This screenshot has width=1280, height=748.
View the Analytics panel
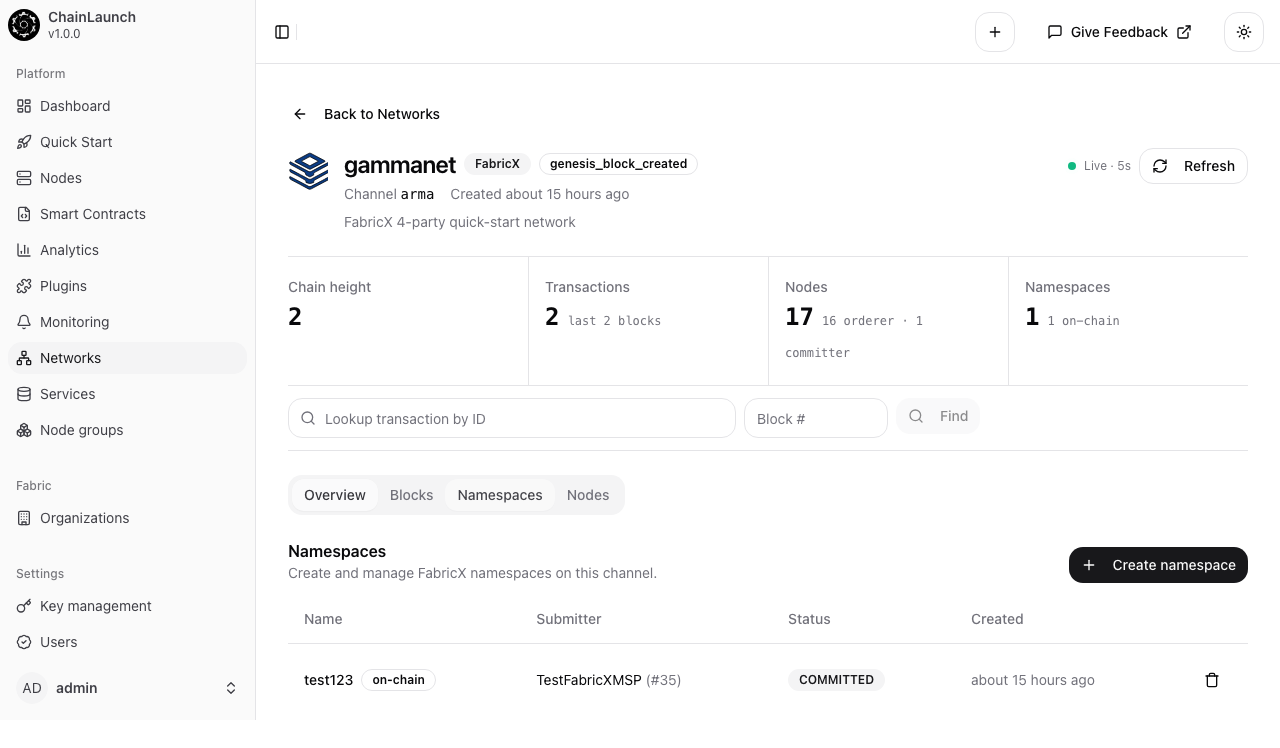coord(69,250)
